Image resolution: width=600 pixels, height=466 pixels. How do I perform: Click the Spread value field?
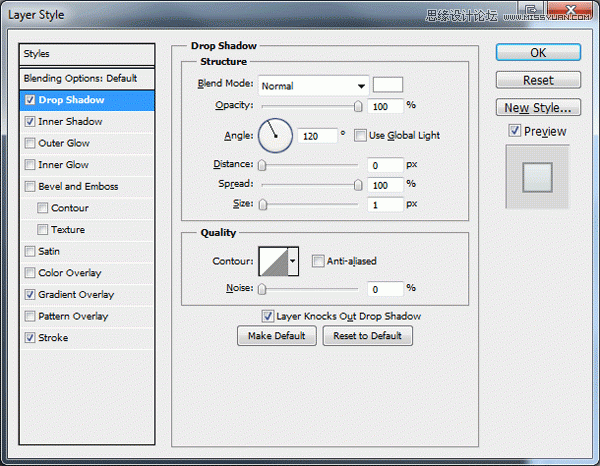coord(385,185)
